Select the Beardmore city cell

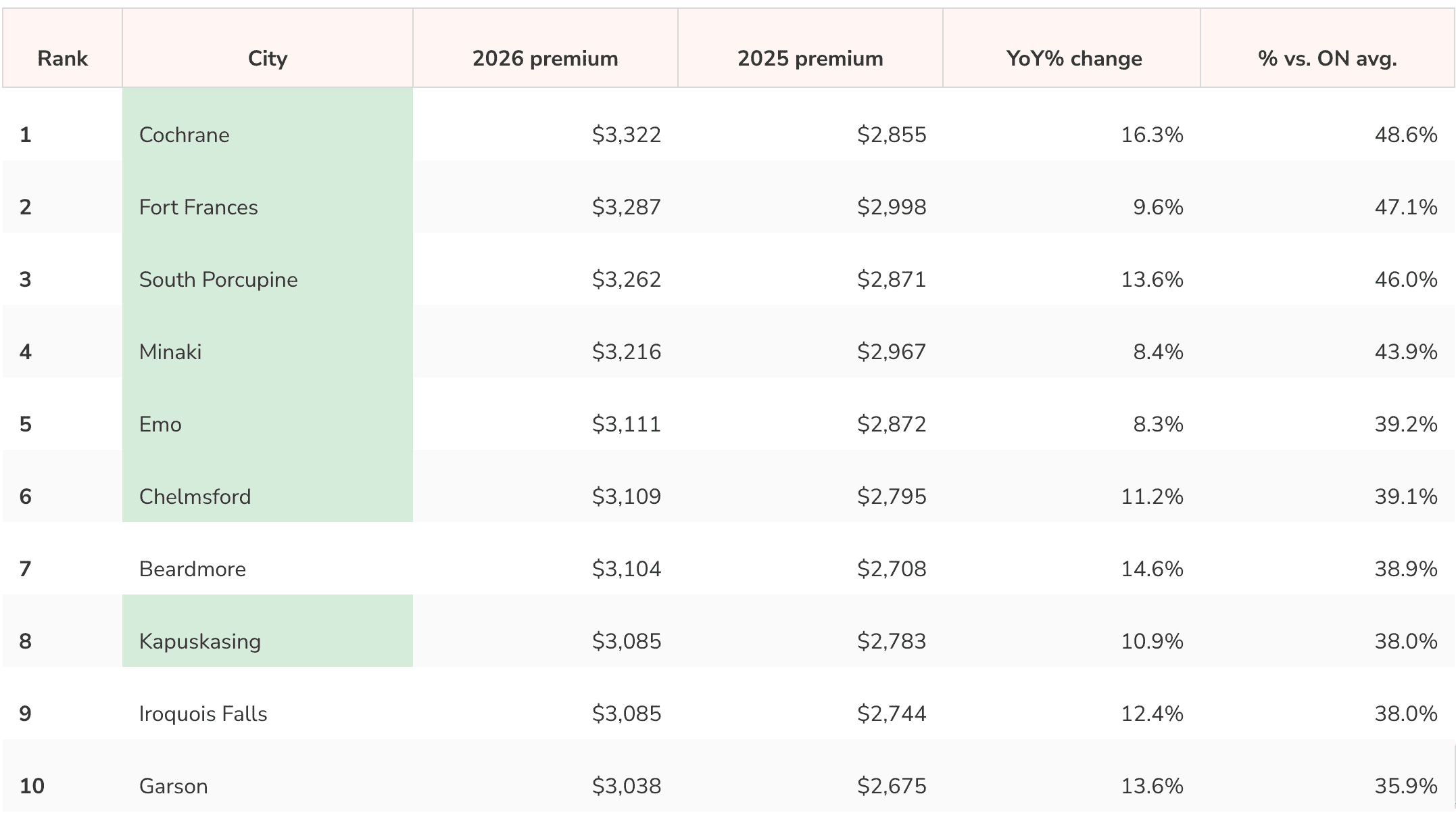click(268, 559)
